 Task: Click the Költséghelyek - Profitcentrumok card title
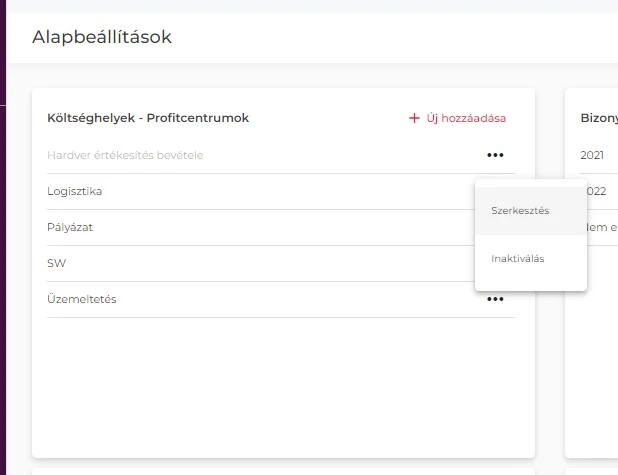pyautogui.click(x=148, y=118)
